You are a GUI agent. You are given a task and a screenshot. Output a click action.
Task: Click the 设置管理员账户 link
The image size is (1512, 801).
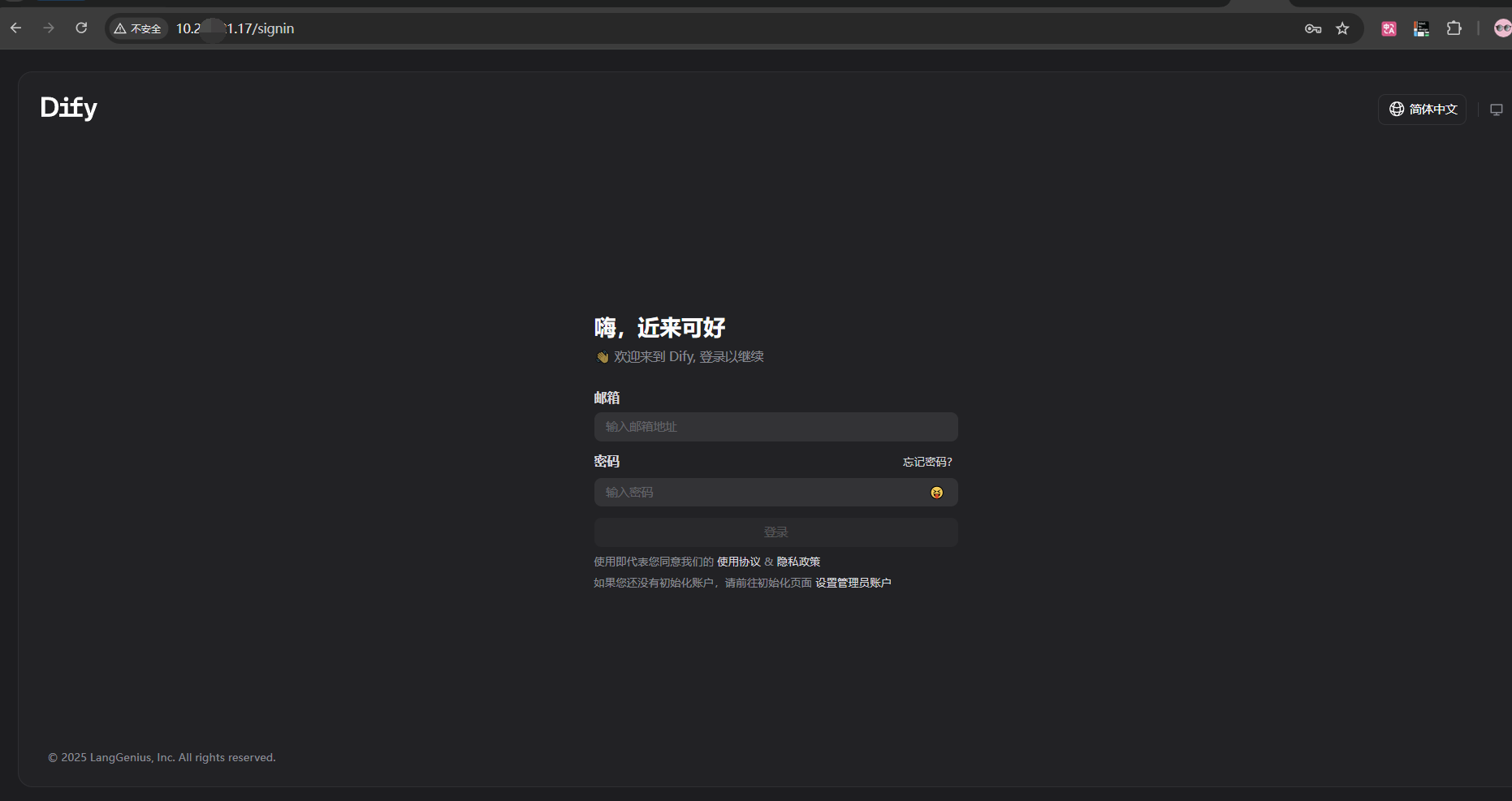pyautogui.click(x=853, y=583)
